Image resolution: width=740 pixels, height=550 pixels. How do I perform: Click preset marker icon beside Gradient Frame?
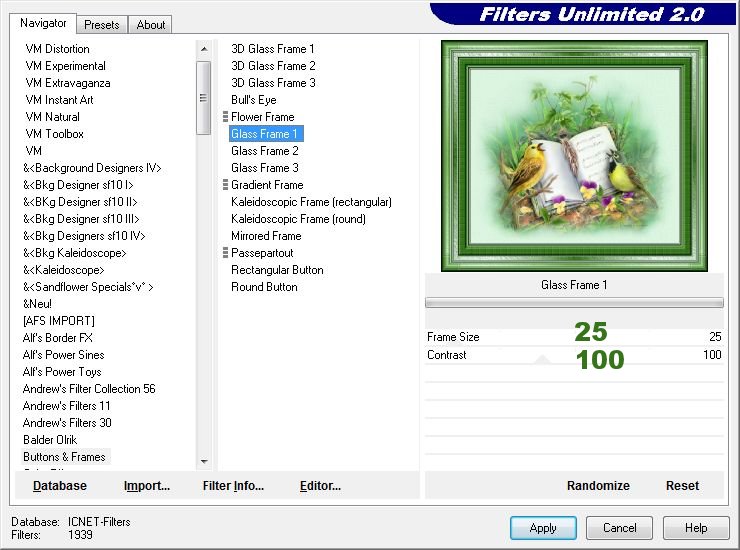[225, 185]
